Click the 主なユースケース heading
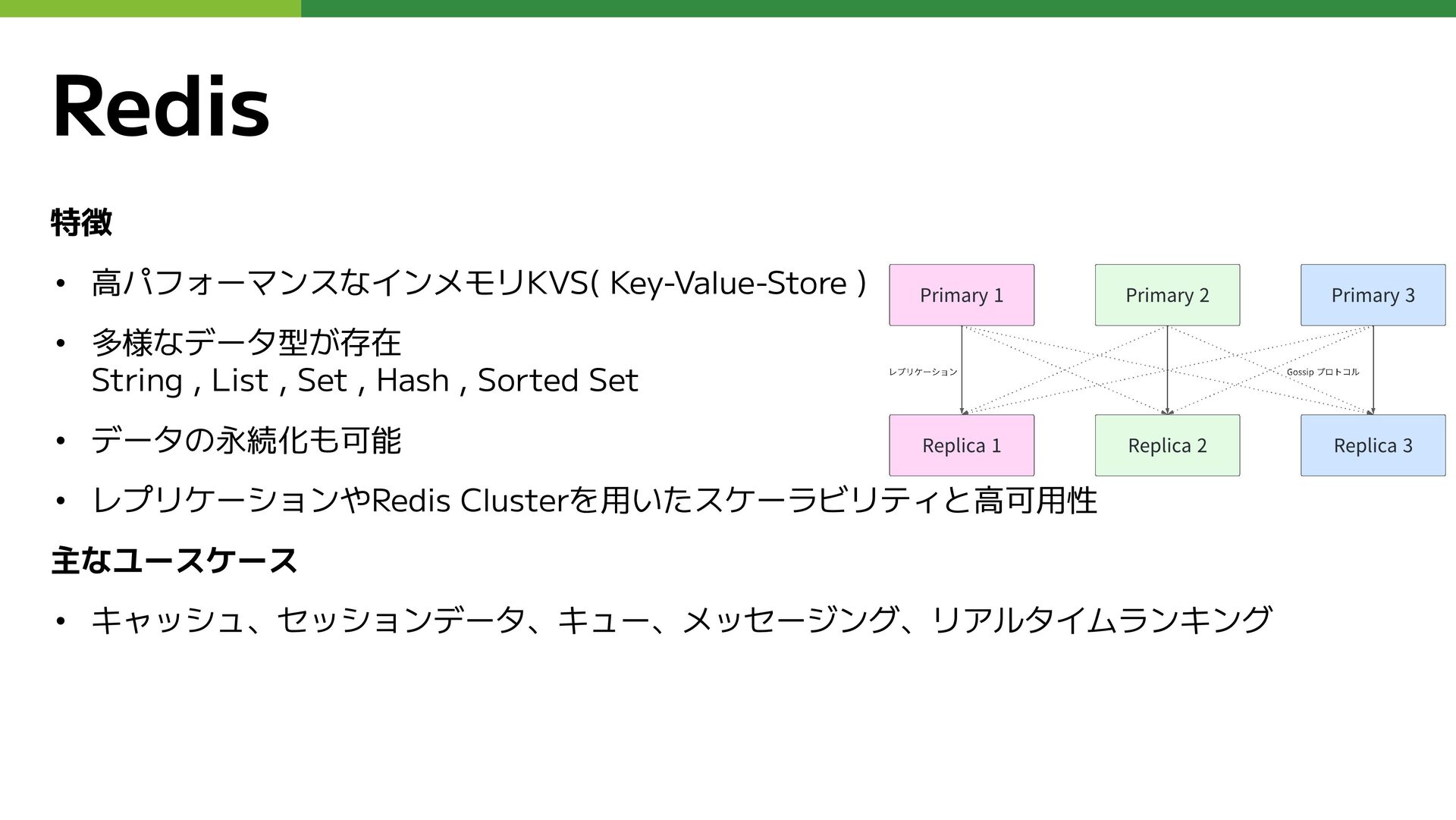The height and width of the screenshot is (820, 1456). (x=174, y=561)
